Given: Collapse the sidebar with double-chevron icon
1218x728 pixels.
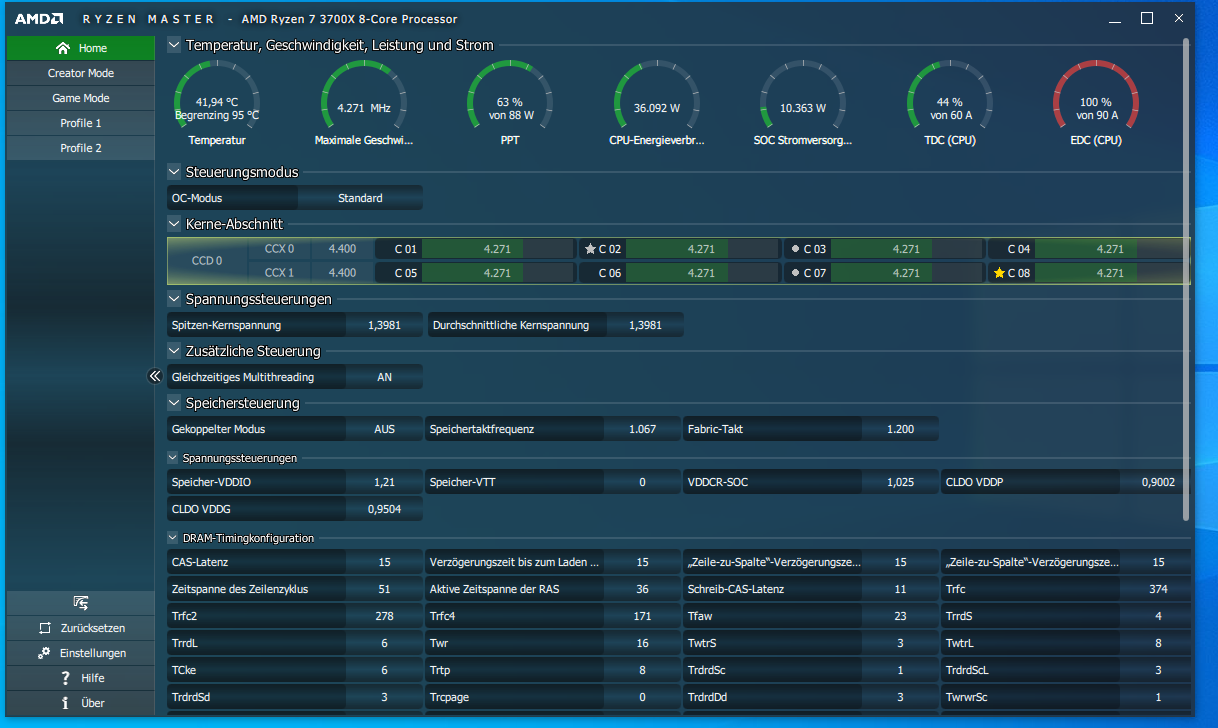Looking at the screenshot, I should pyautogui.click(x=154, y=376).
